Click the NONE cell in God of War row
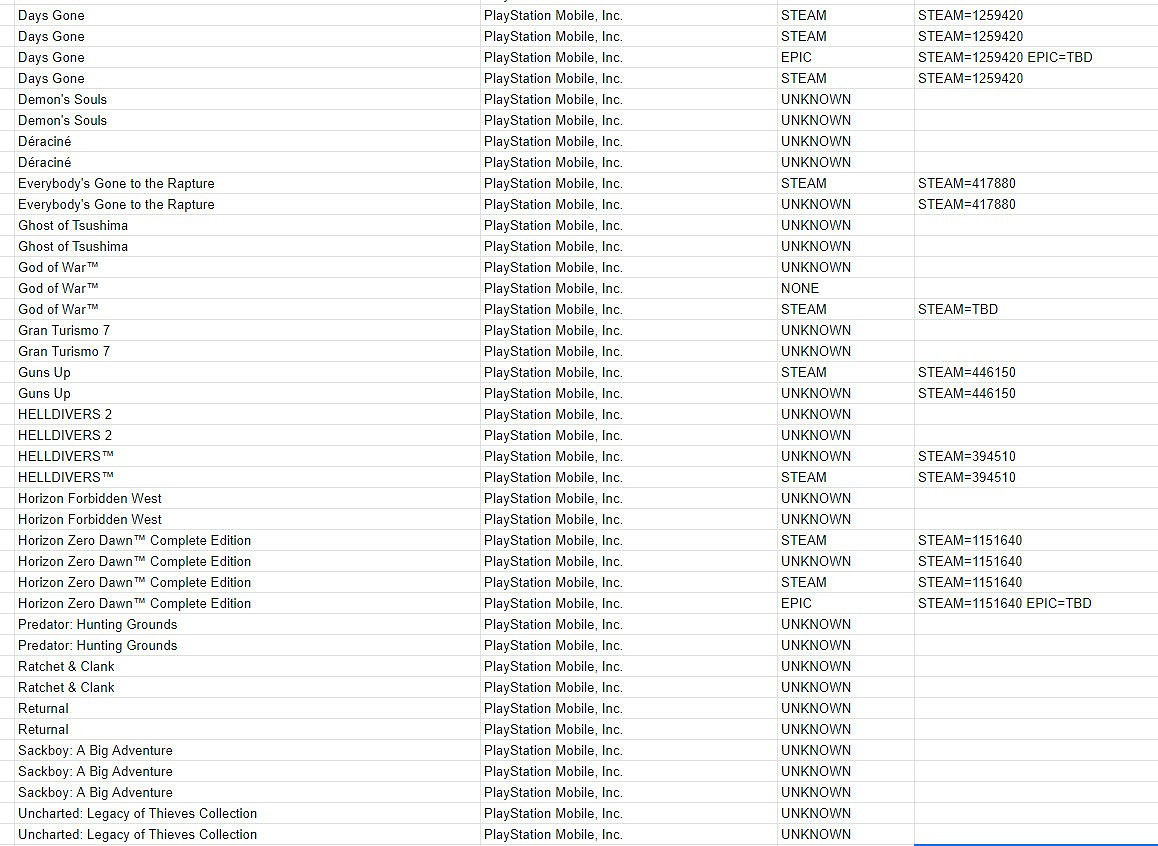Screen dimensions: 1158x846 point(800,288)
